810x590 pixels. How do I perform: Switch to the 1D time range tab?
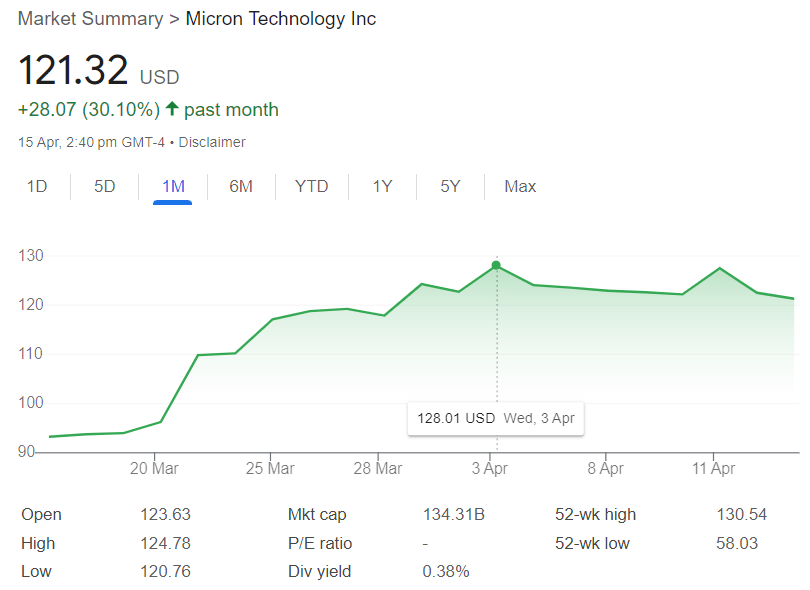coord(37,186)
